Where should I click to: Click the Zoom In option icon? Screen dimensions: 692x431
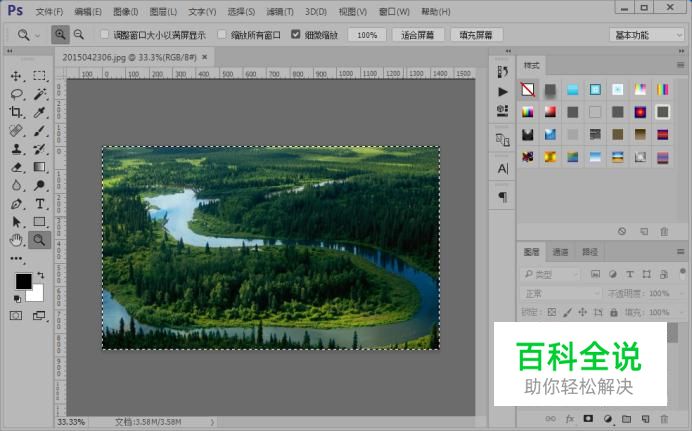[60, 34]
